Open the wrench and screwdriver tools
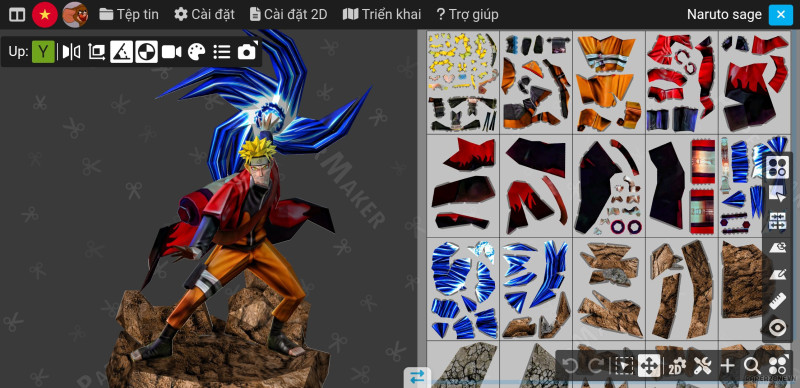 tap(703, 366)
